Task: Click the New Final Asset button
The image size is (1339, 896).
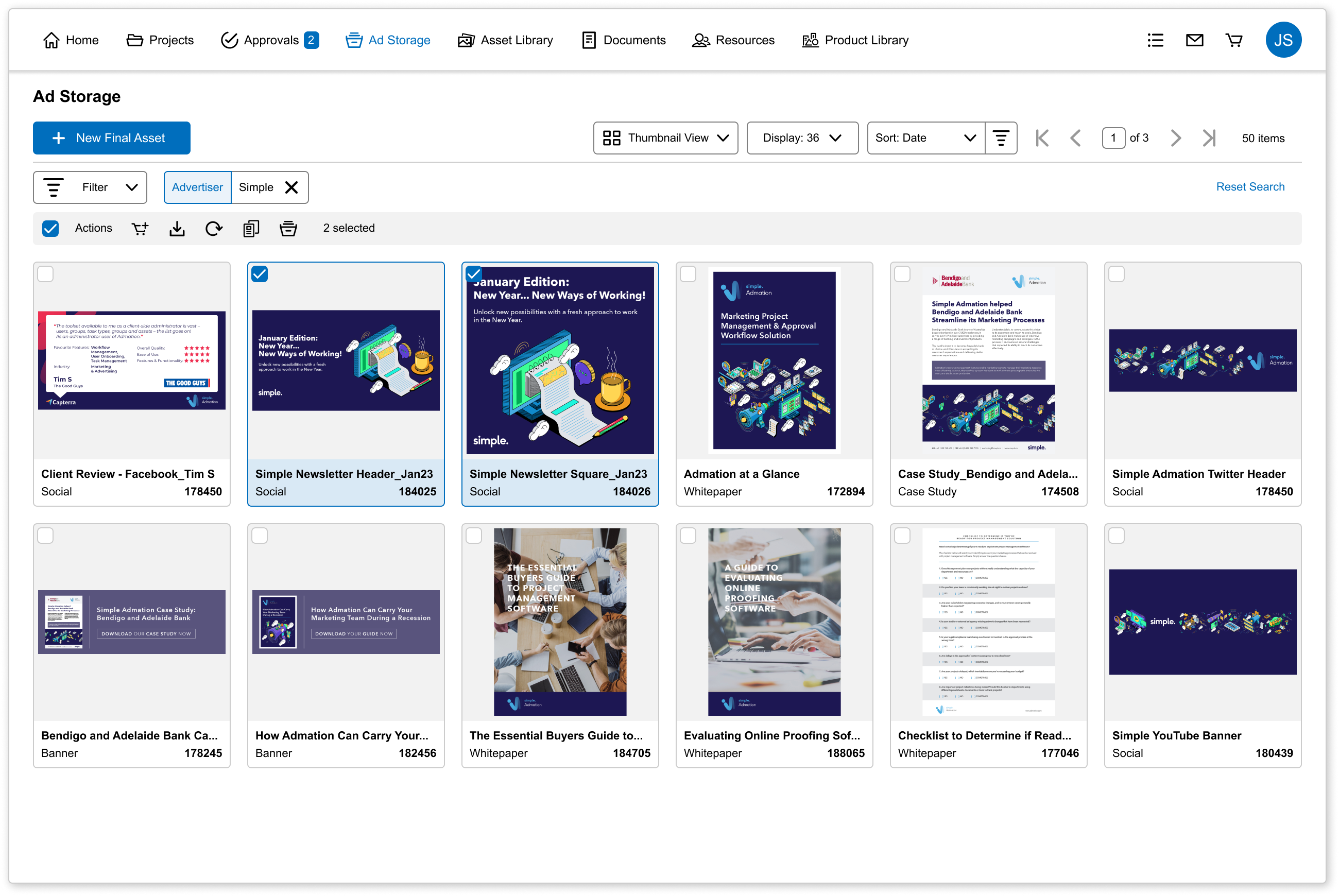Action: (111, 137)
